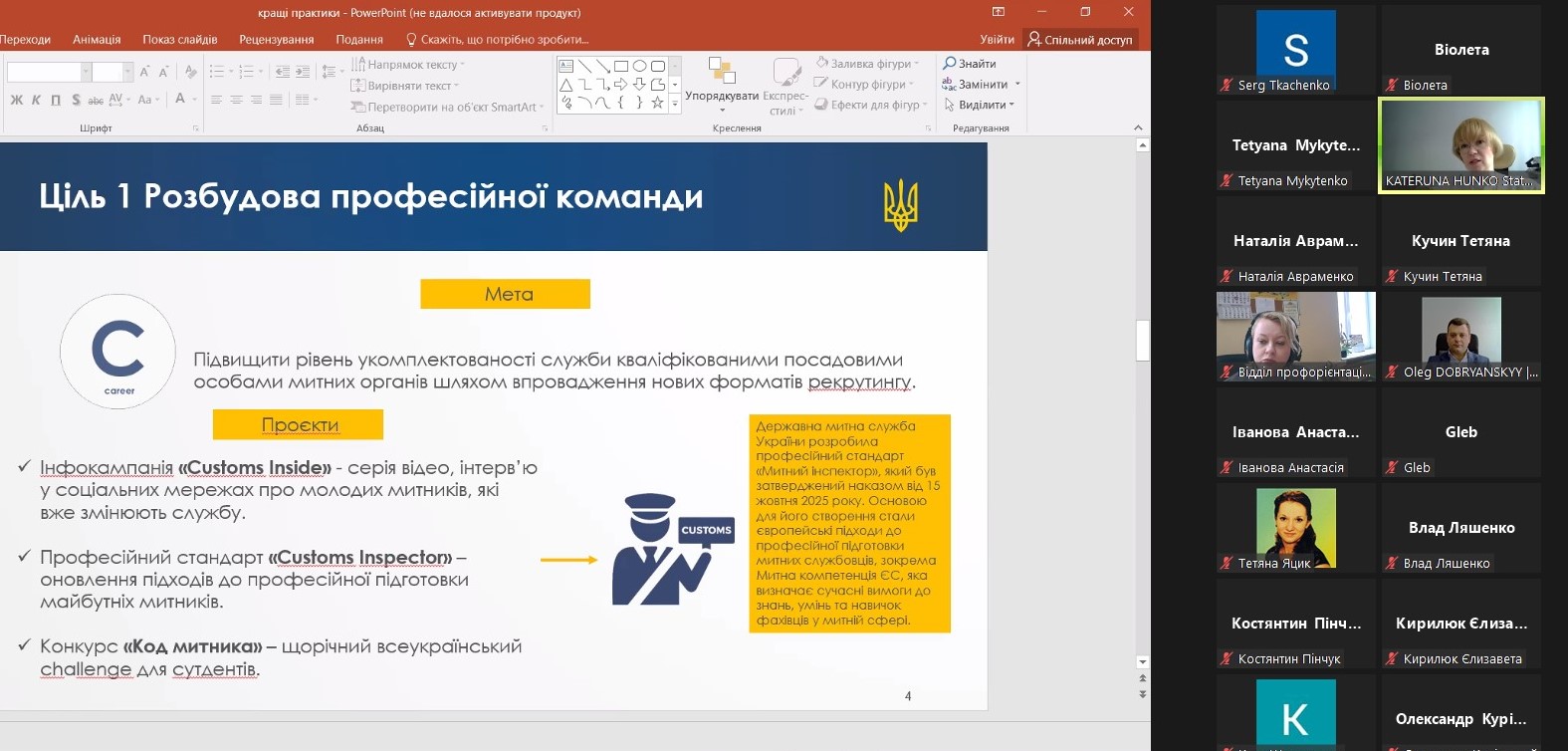
Task: Expand the shapes gallery more arrow
Action: 675,104
